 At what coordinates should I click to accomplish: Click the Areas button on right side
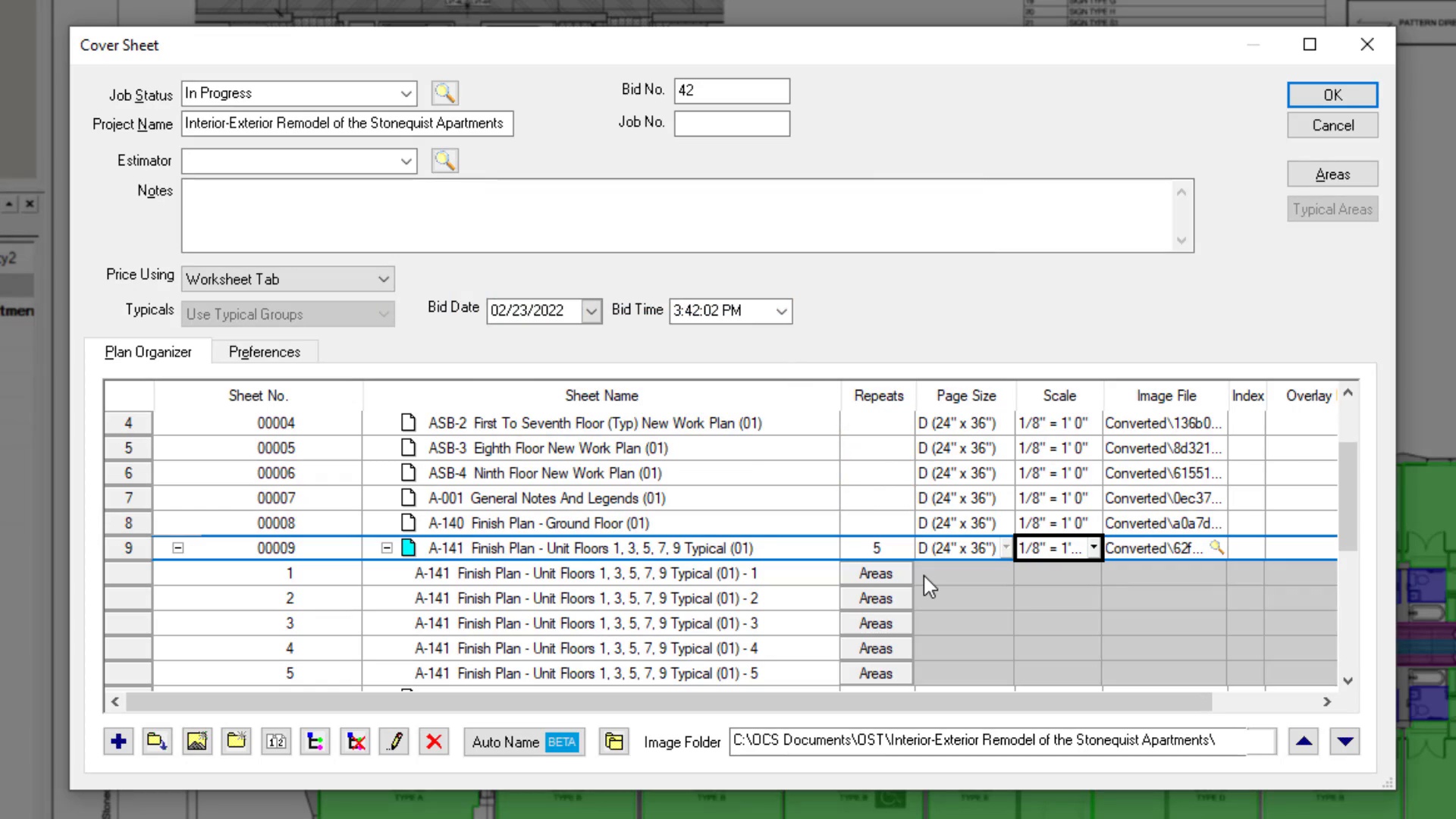point(1332,174)
